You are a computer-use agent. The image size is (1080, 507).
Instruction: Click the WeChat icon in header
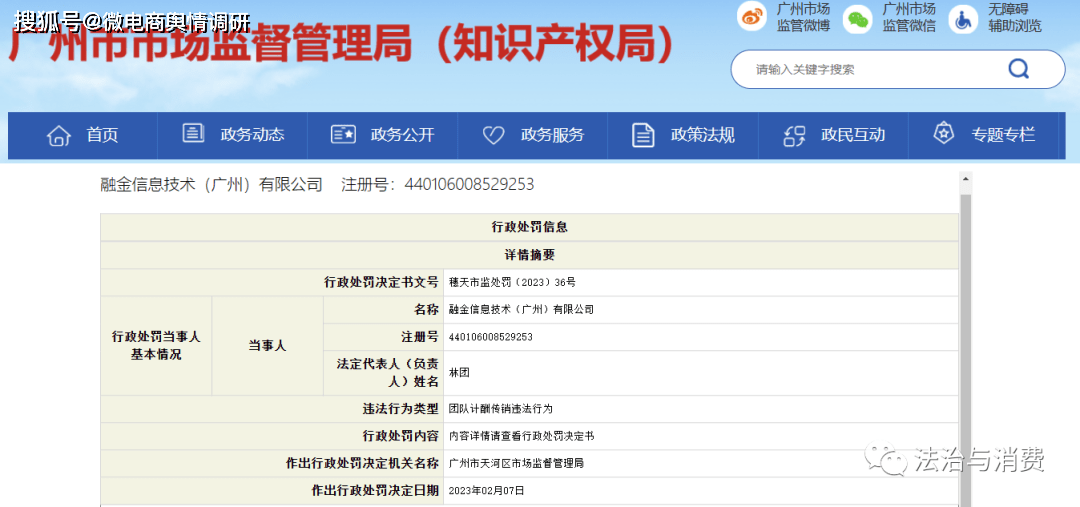tap(857, 18)
